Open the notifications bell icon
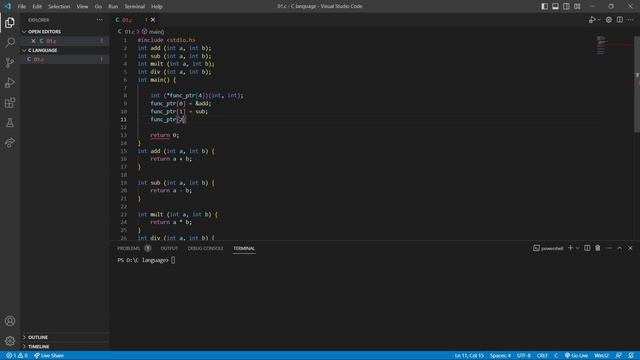The image size is (640, 360). [x=631, y=356]
